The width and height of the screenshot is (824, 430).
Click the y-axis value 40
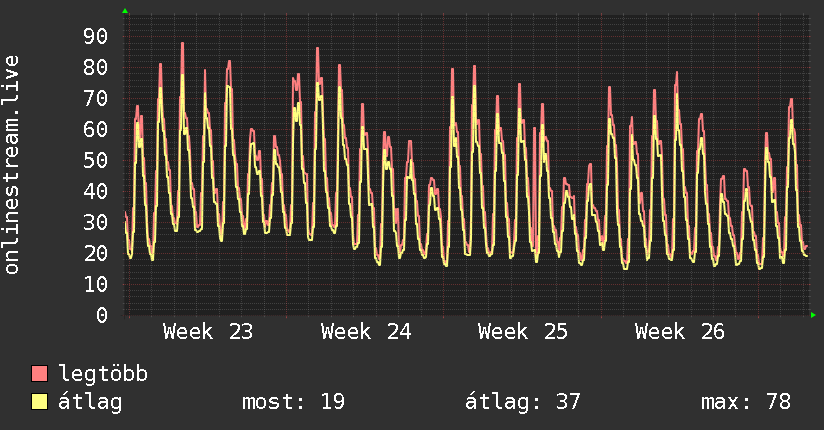[x=96, y=191]
